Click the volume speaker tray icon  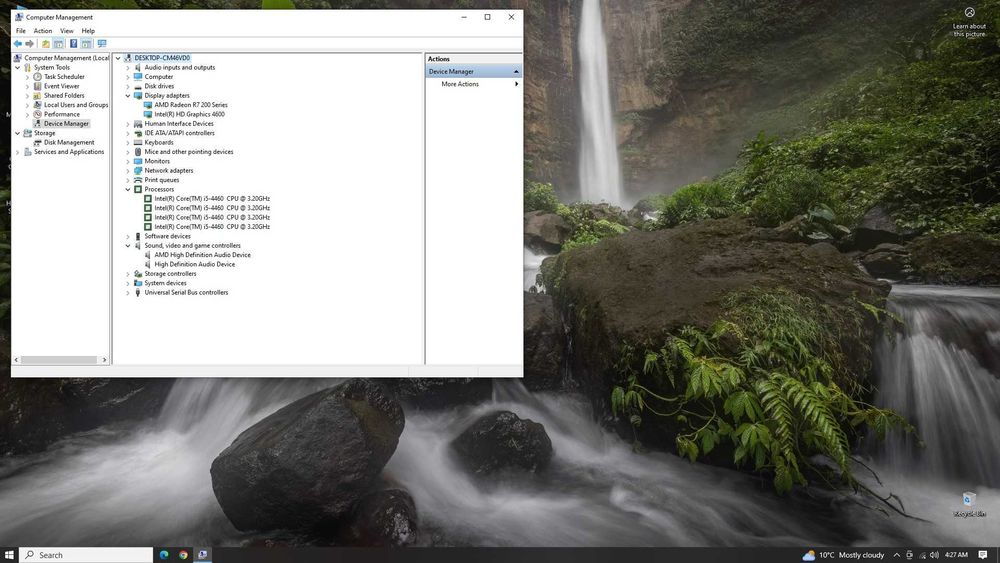tap(934, 555)
